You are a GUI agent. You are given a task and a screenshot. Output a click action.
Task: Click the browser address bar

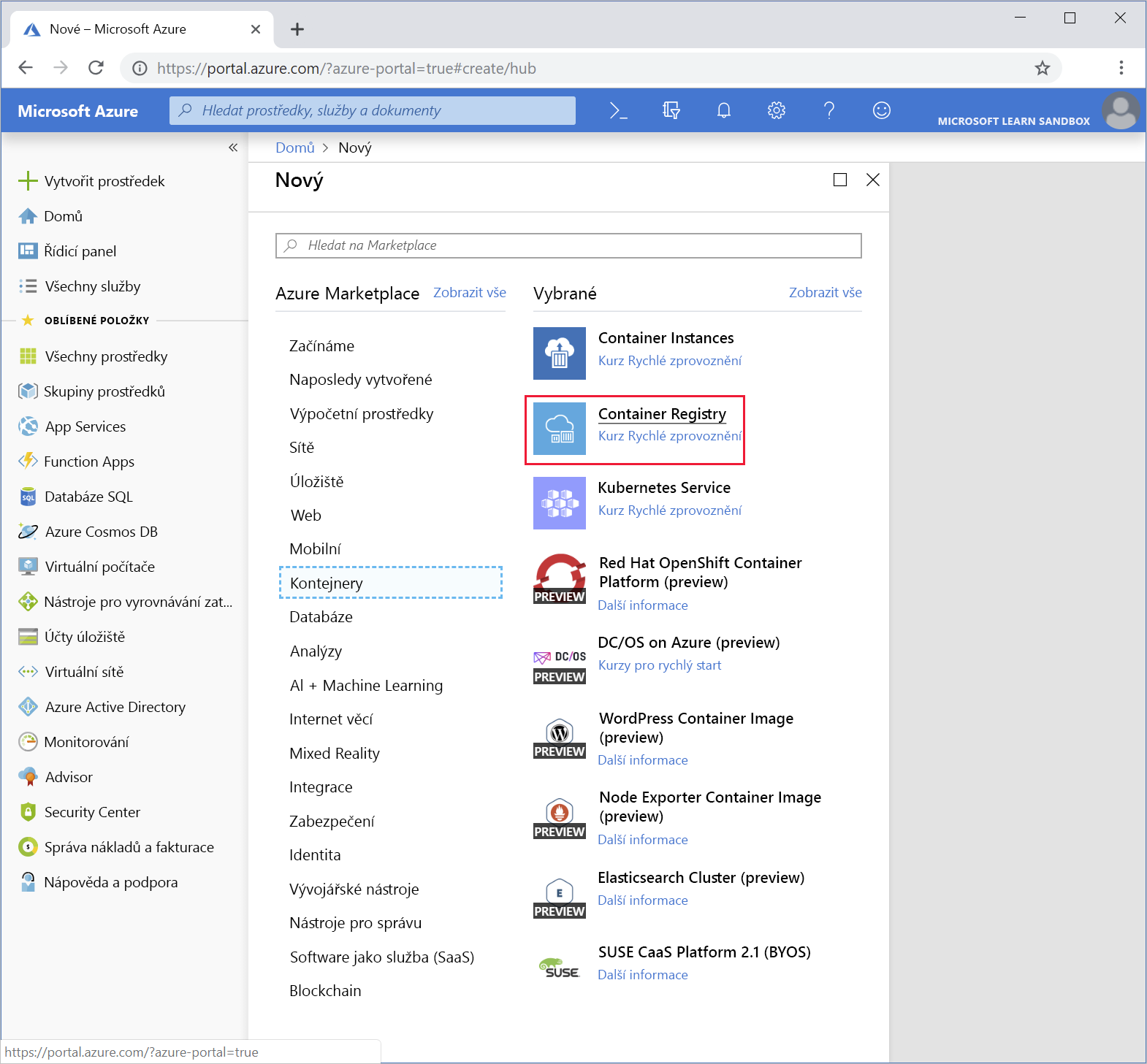(x=590, y=68)
